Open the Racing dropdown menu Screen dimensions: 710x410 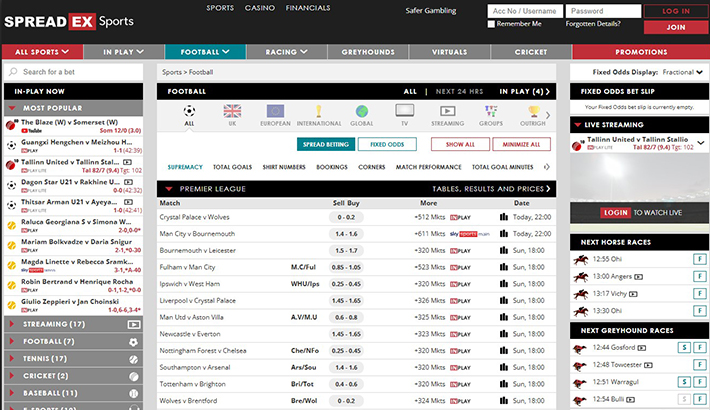point(287,52)
